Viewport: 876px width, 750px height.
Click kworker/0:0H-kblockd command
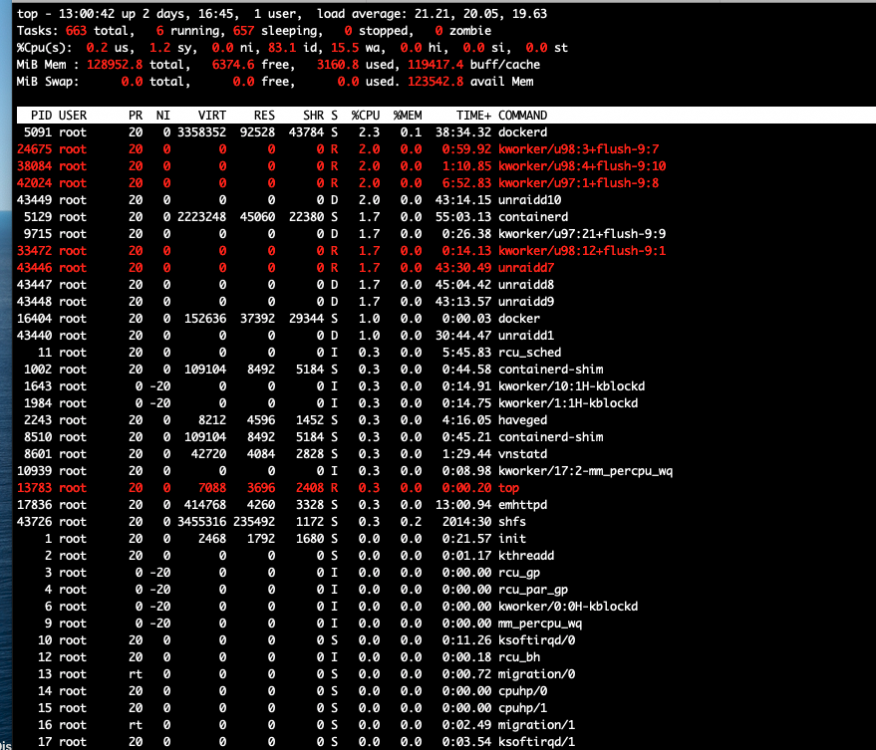[x=568, y=606]
